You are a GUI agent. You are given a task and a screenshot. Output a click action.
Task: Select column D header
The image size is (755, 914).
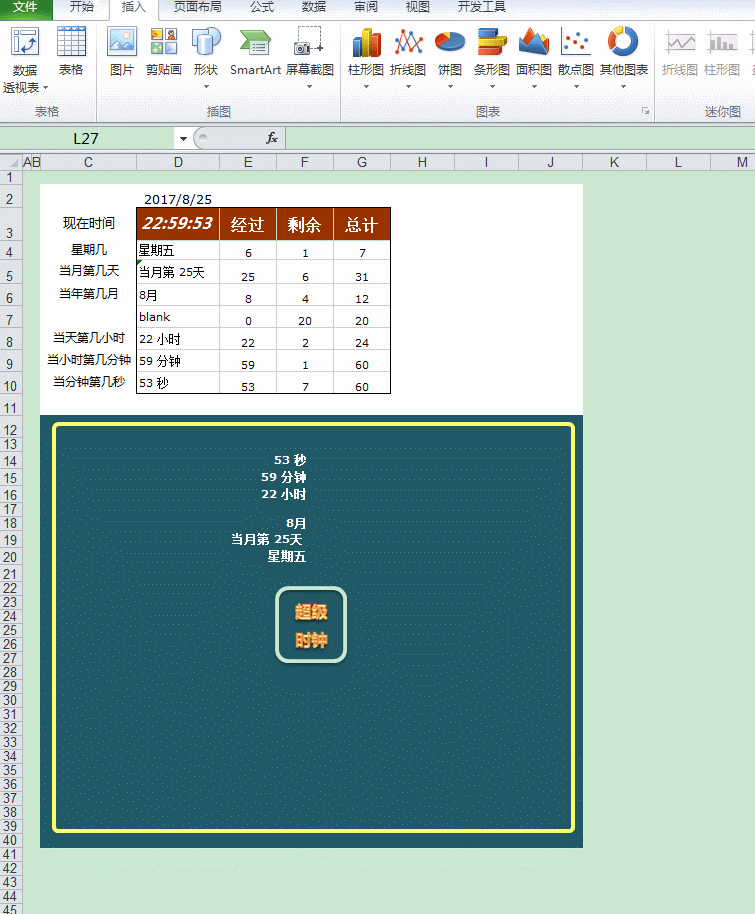tap(178, 162)
